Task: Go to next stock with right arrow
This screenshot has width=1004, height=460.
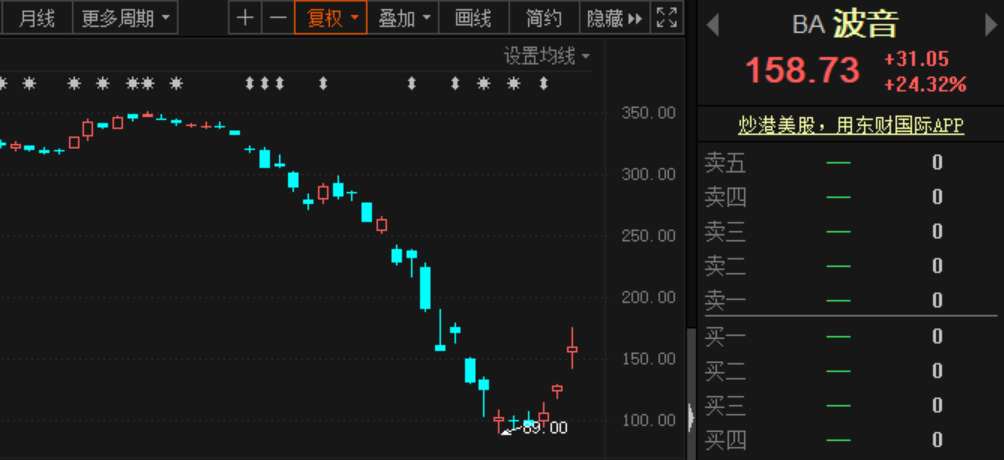Action: coord(991,26)
